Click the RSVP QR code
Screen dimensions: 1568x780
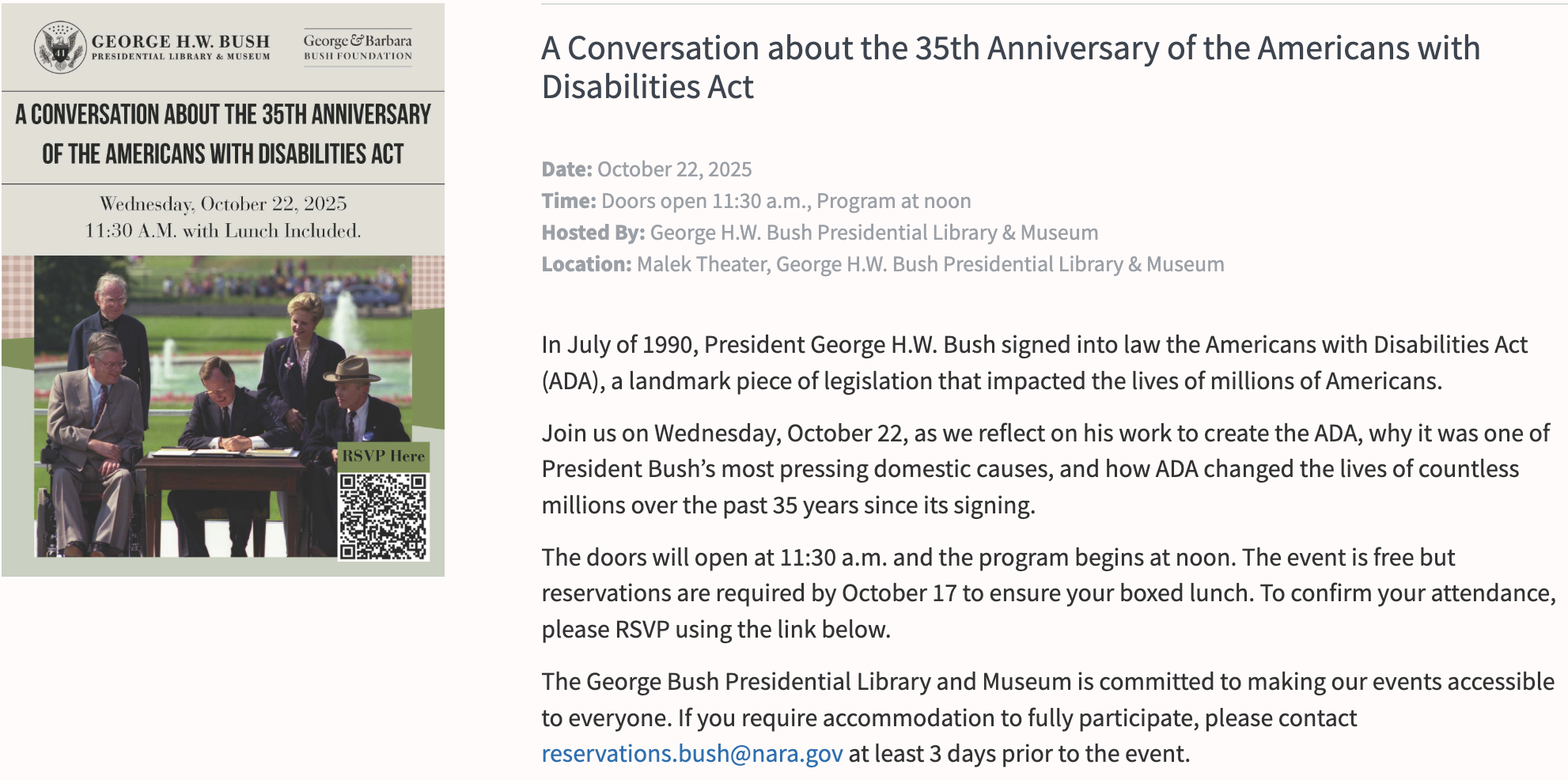[384, 516]
